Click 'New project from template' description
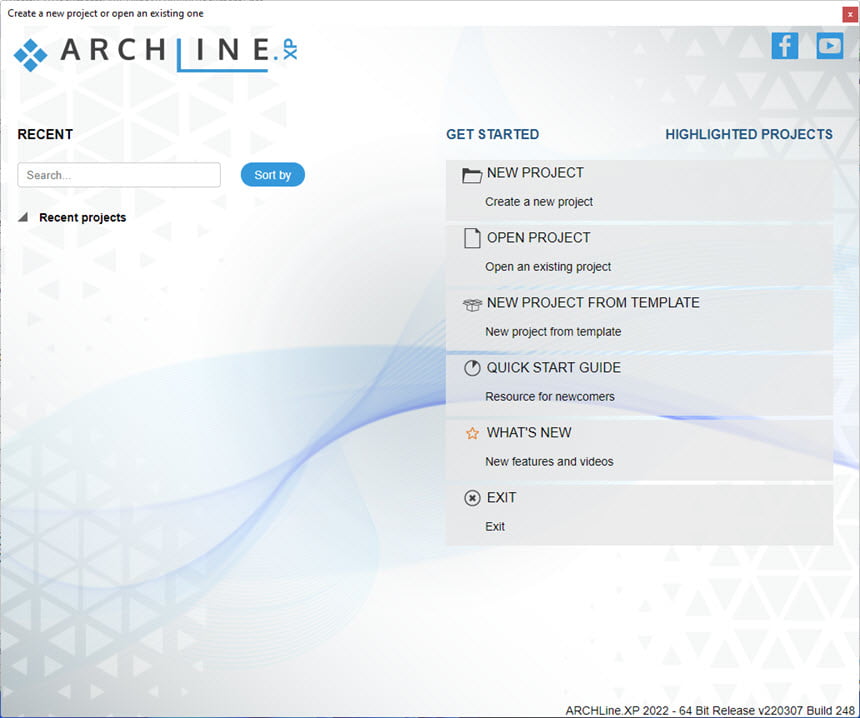860x718 pixels. coord(553,332)
